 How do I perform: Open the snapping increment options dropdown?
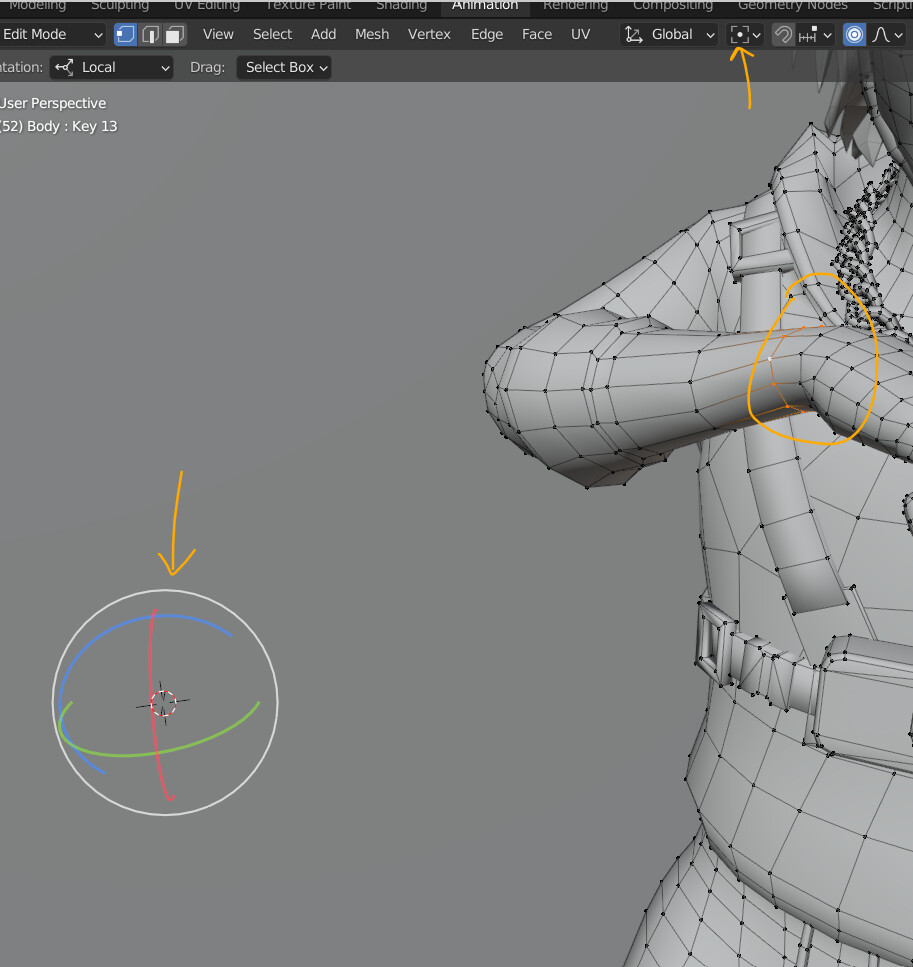tap(815, 35)
